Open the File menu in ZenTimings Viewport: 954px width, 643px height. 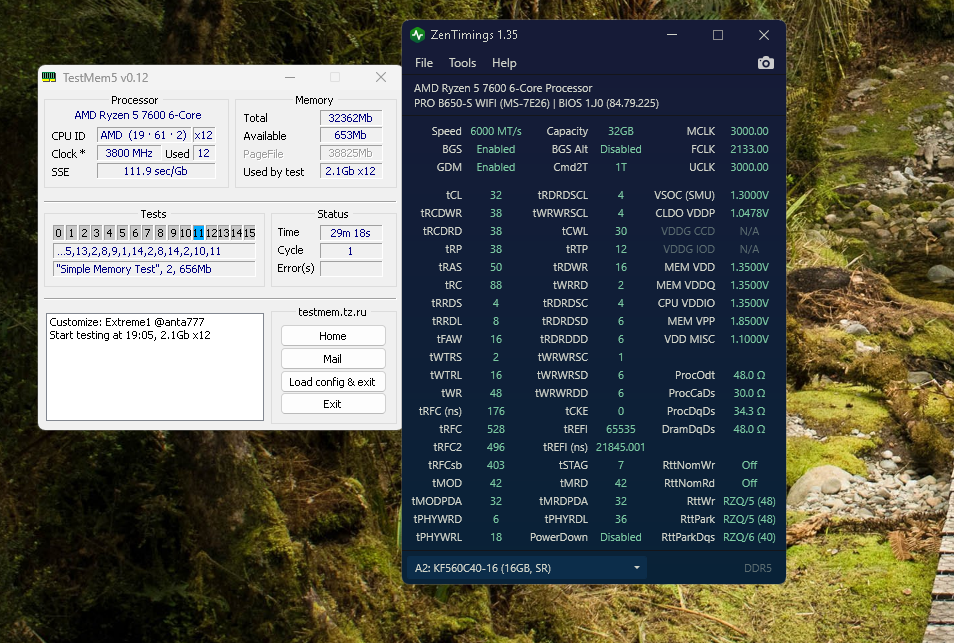point(424,63)
